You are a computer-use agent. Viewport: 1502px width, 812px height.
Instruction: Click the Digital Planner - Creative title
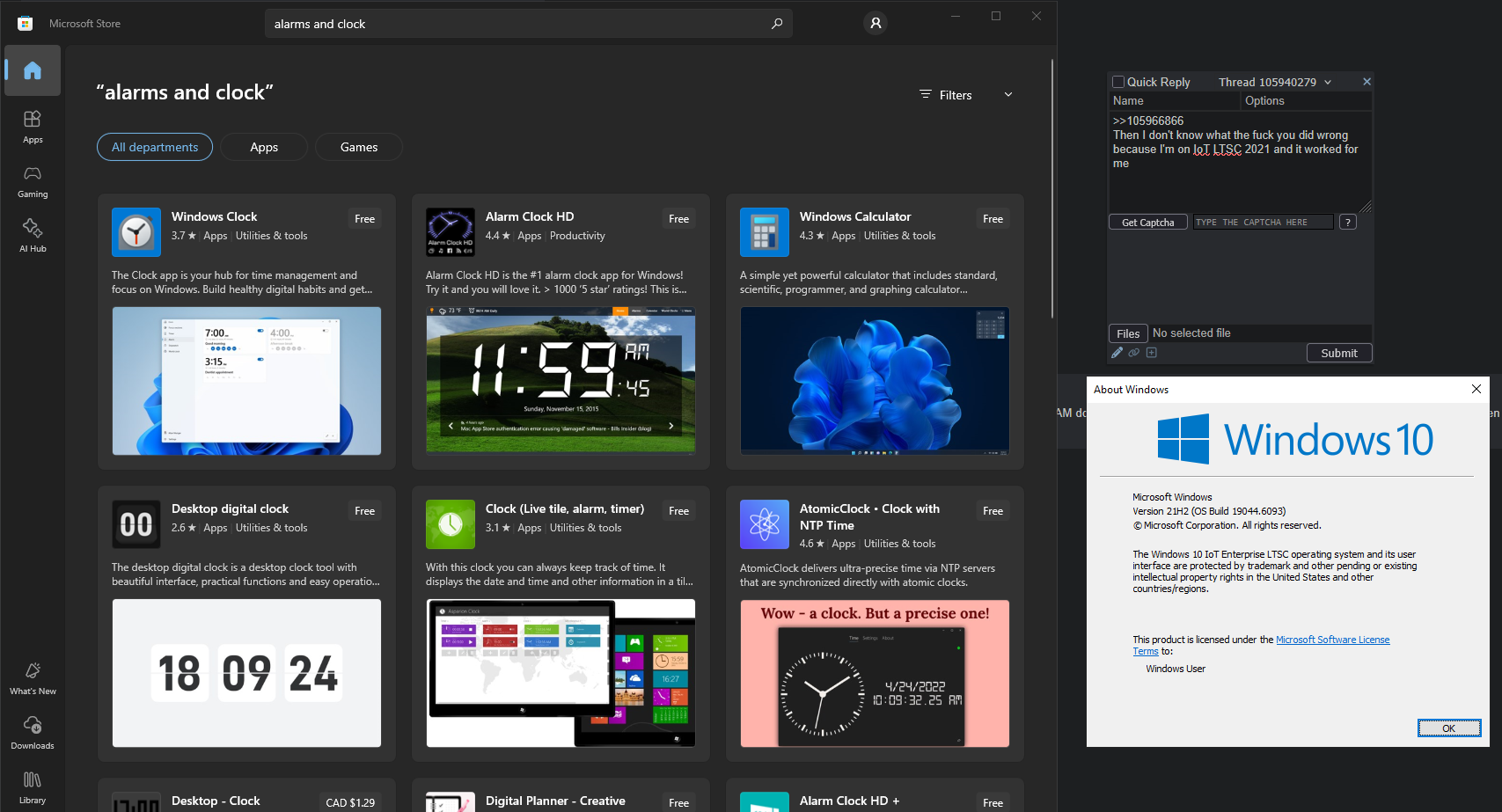[x=555, y=801]
